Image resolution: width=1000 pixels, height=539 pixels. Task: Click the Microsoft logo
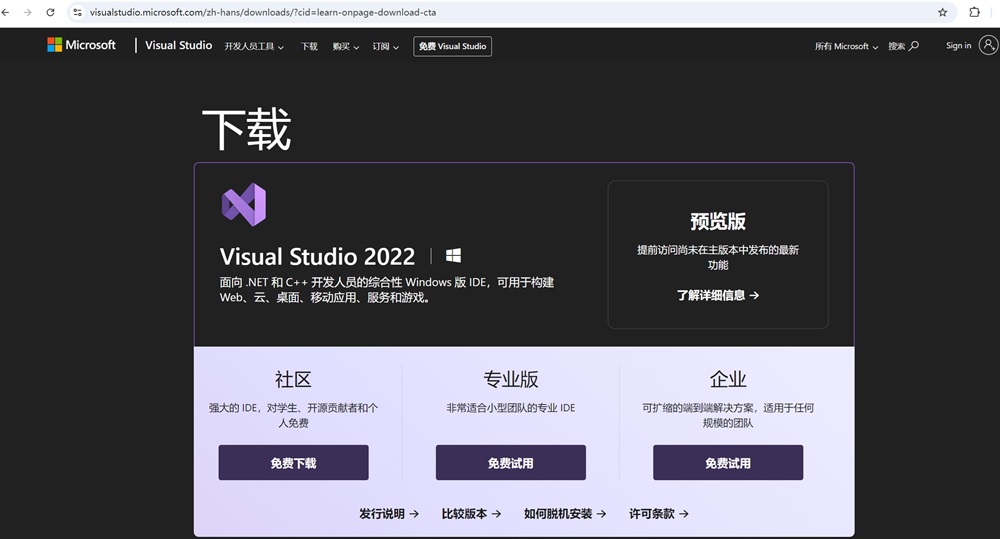[82, 45]
